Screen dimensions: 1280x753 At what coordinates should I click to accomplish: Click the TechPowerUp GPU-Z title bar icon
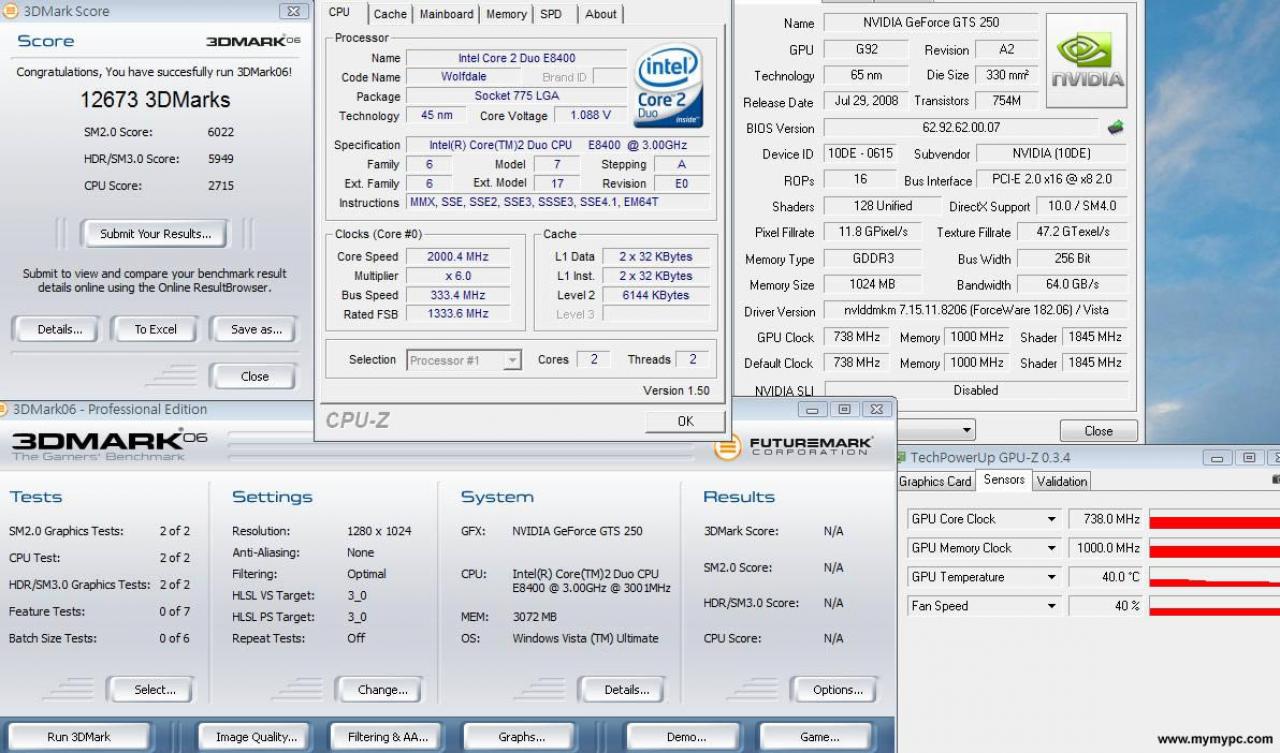coord(902,457)
